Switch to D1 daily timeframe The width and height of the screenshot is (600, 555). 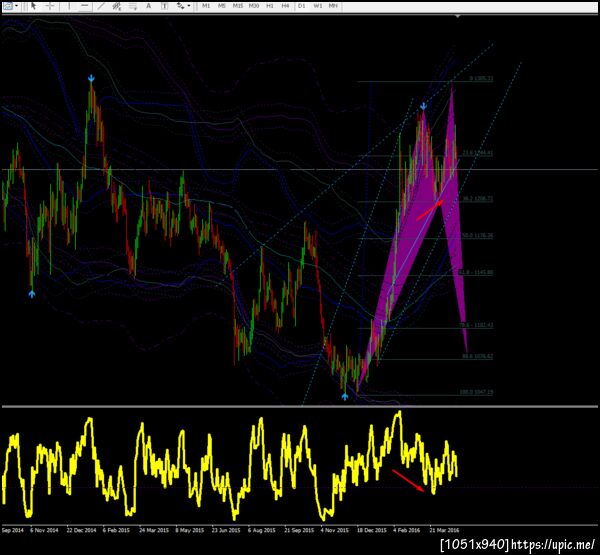(x=302, y=6)
